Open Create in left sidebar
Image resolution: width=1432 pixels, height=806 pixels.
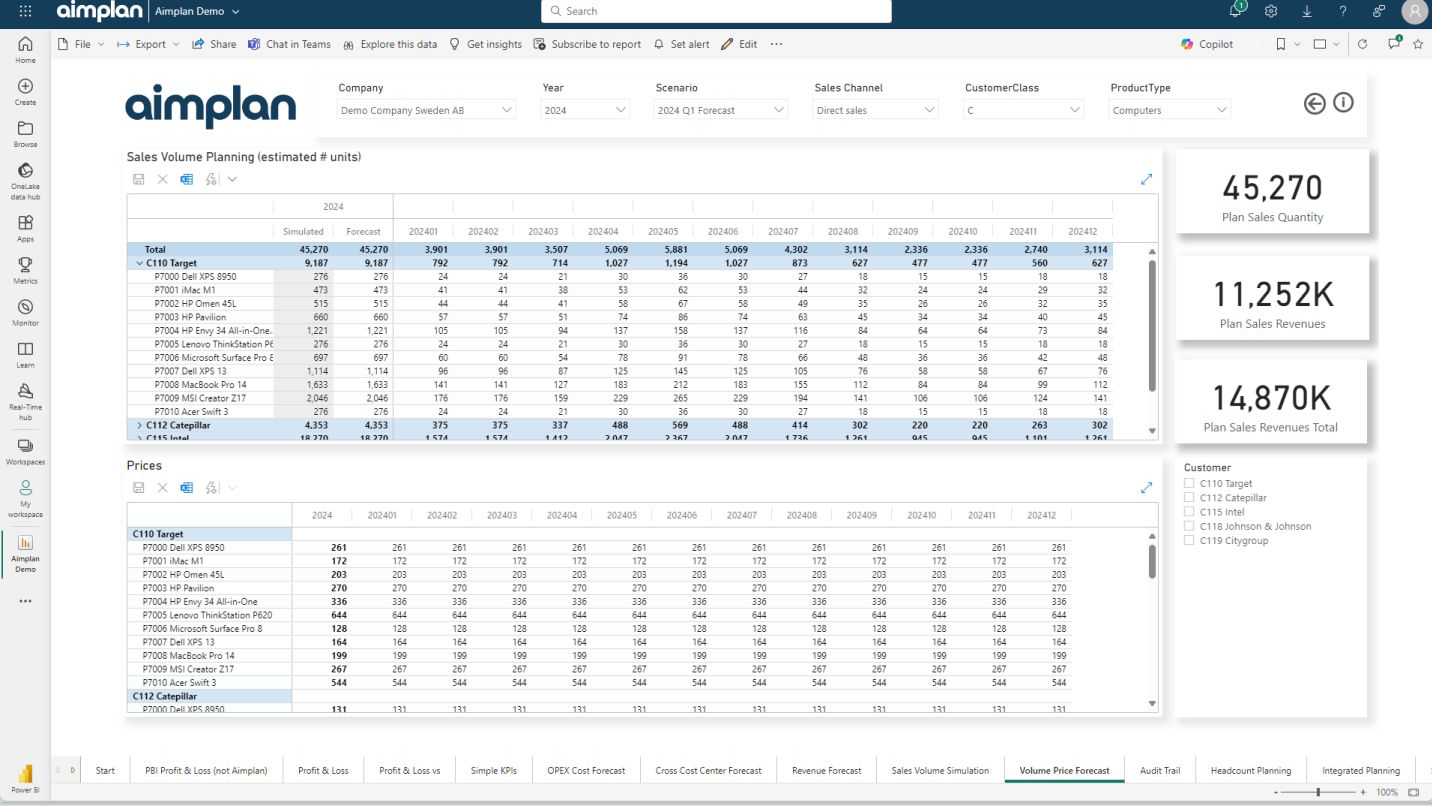click(25, 92)
